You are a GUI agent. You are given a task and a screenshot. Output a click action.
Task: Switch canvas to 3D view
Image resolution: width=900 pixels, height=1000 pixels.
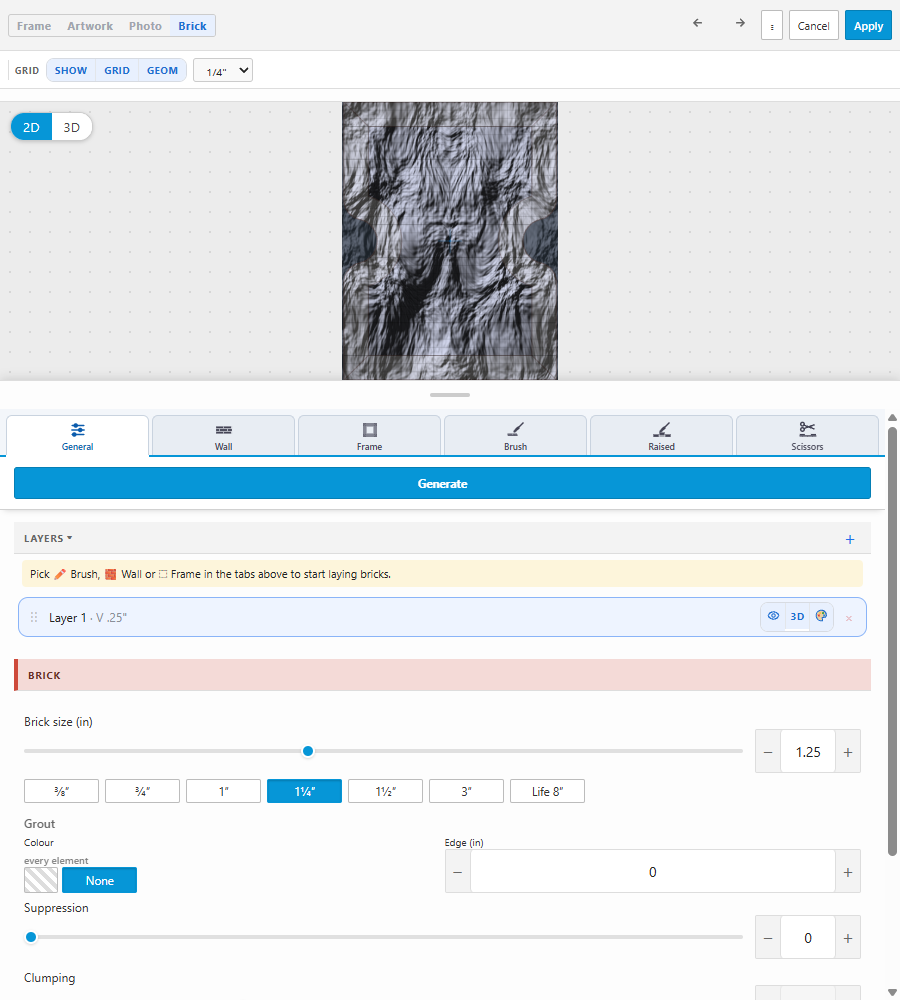71,128
